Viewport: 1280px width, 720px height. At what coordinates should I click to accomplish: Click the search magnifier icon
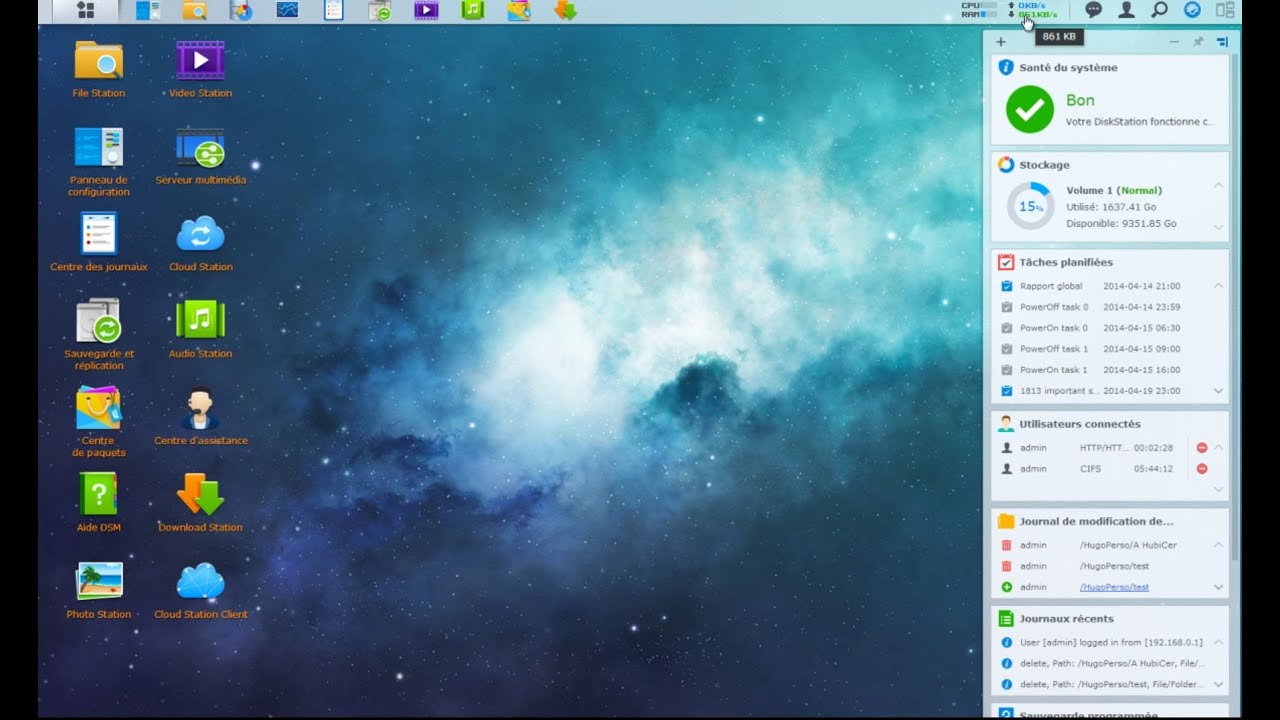tap(1159, 10)
